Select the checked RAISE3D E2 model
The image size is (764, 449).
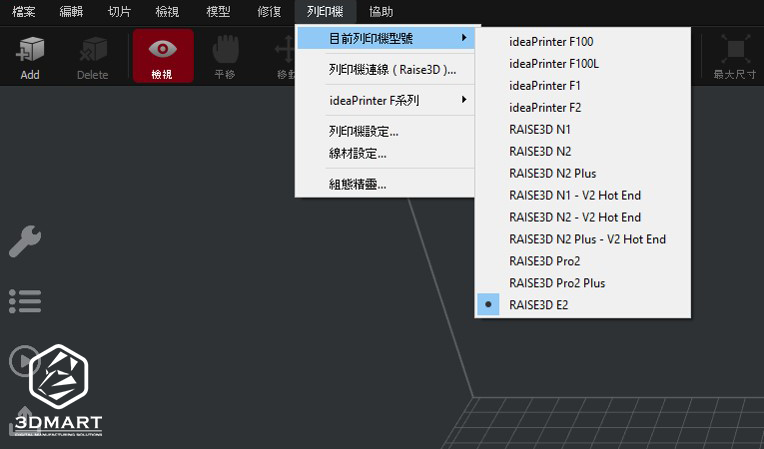583,305
